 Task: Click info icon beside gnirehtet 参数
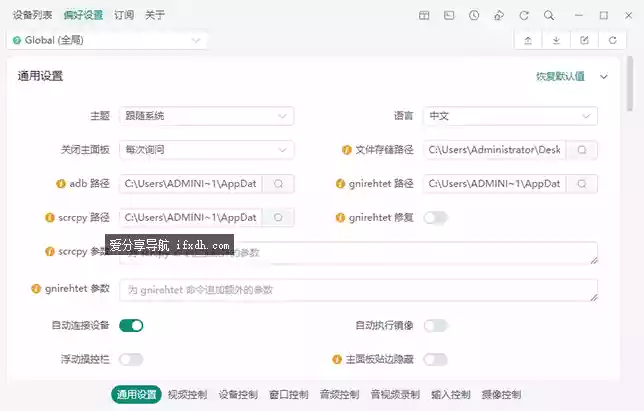coord(36,289)
